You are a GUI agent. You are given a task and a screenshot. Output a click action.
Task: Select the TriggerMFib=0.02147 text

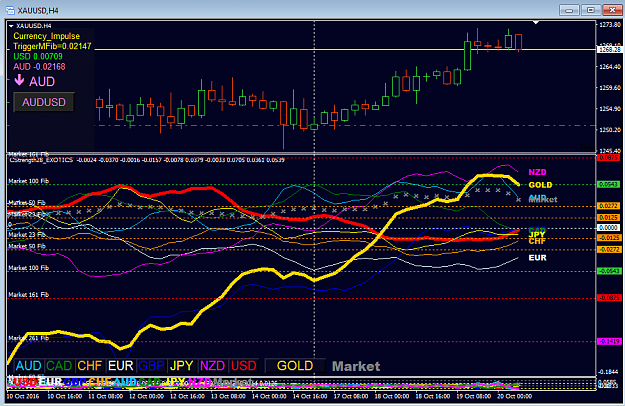pos(52,46)
